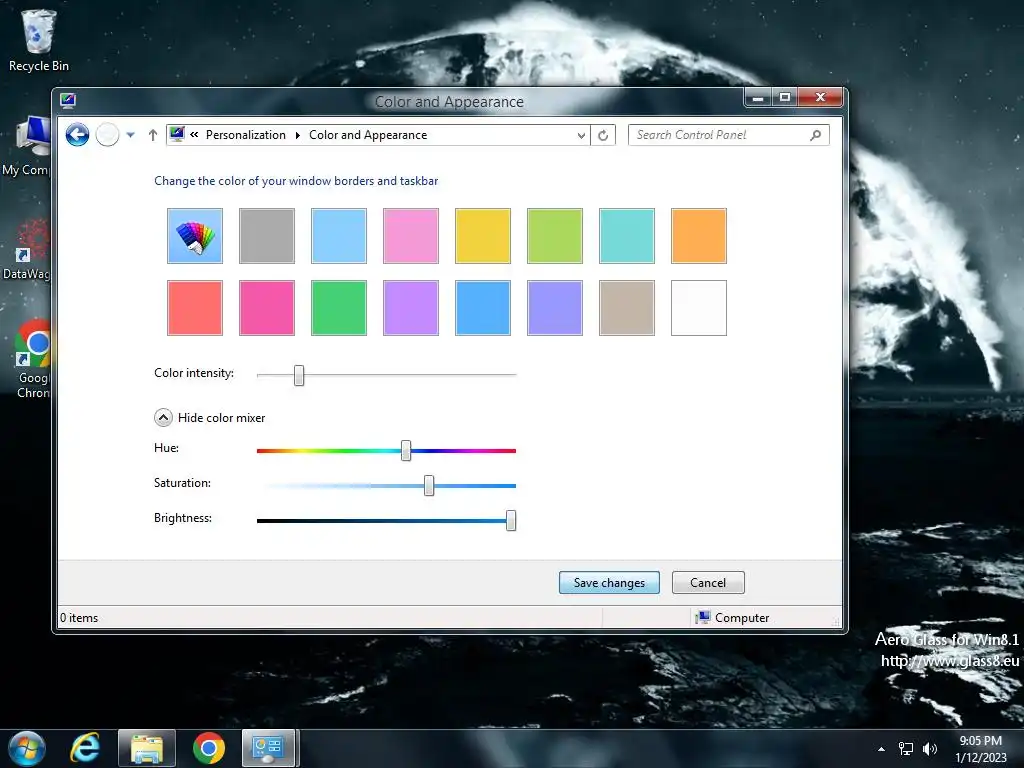Viewport: 1024px width, 768px height.
Task: Click the taskbar clock showing 9:05 PM
Action: coord(981,749)
